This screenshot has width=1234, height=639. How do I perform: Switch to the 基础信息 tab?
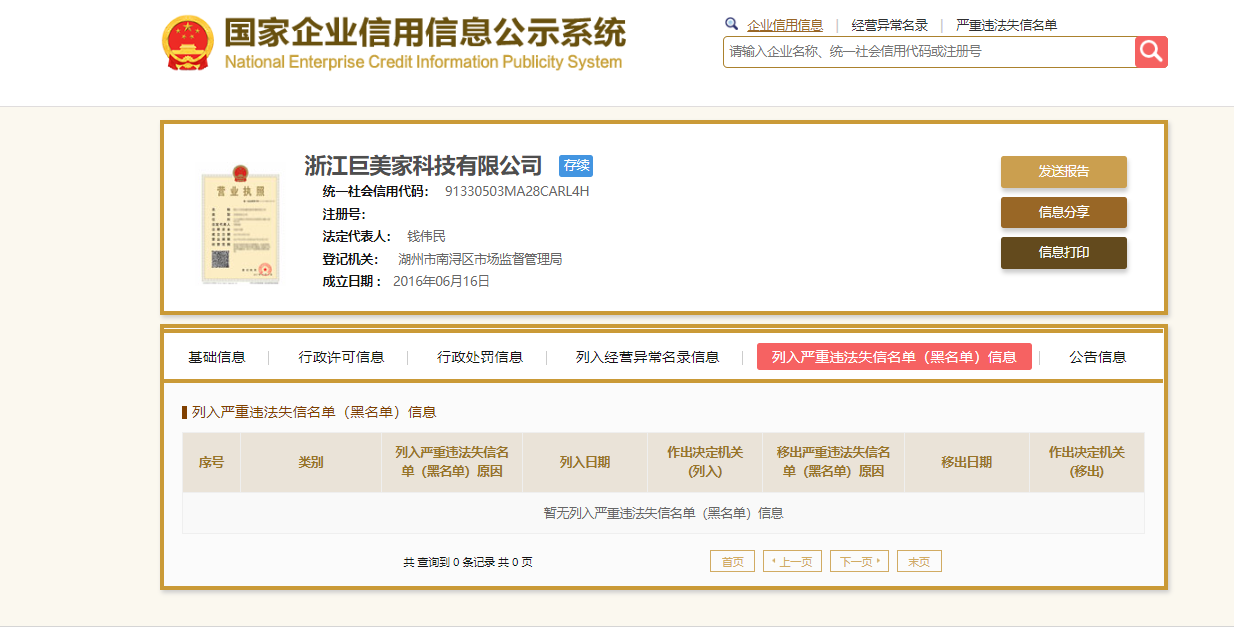click(217, 357)
